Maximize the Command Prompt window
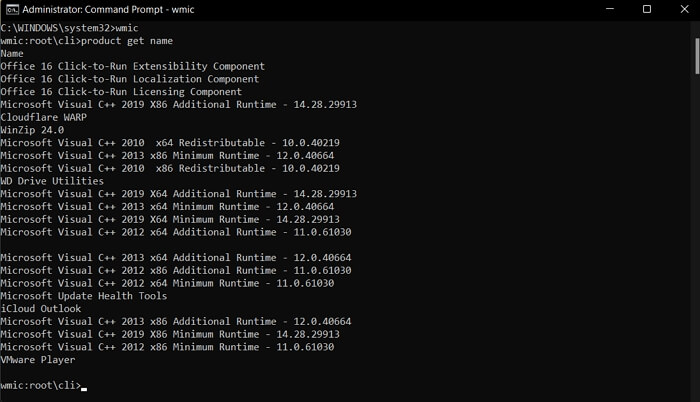700x402 pixels. pyautogui.click(x=647, y=9)
